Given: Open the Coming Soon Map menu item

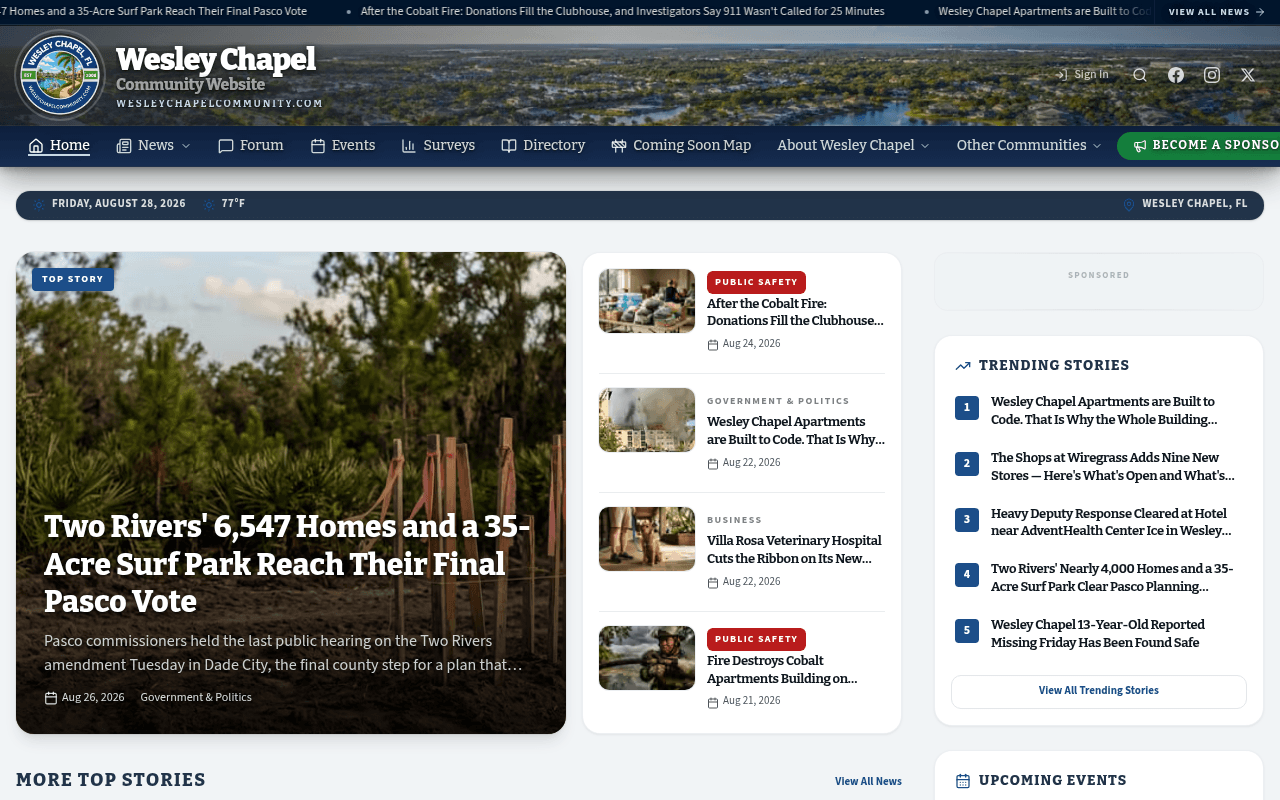Looking at the screenshot, I should (x=681, y=146).
